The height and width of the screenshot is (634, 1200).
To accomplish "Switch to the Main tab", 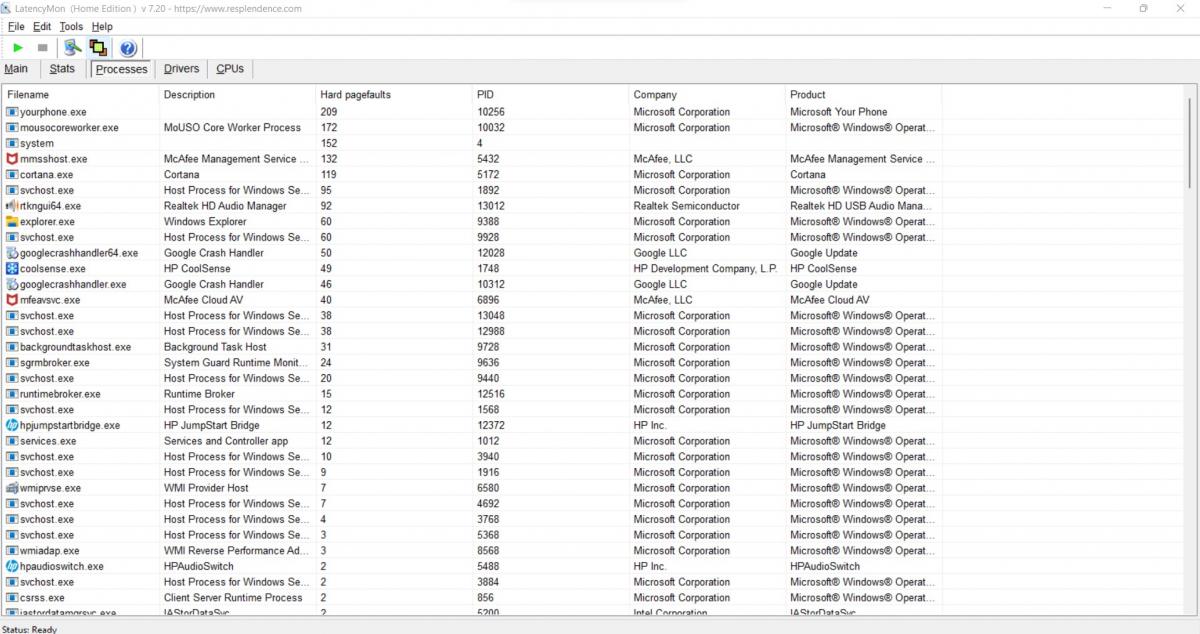I will pos(16,69).
